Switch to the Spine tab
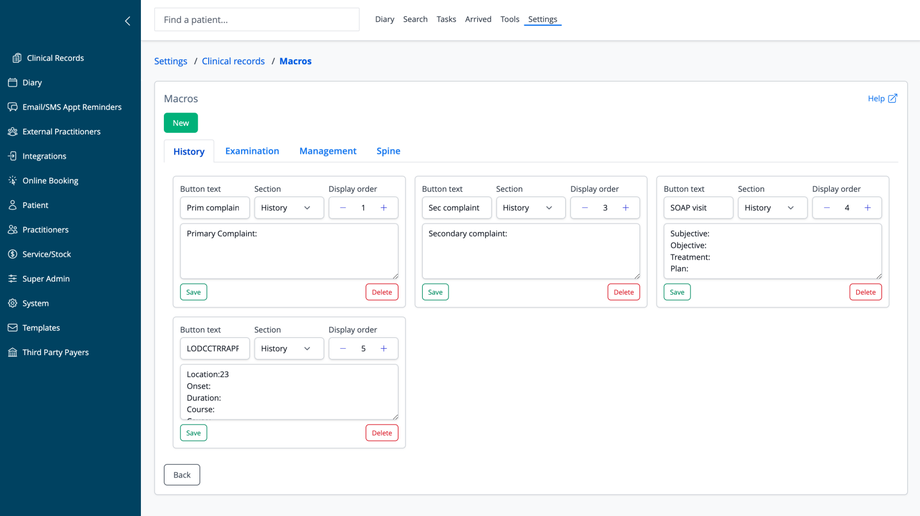Viewport: 920px width, 516px height. (388, 151)
